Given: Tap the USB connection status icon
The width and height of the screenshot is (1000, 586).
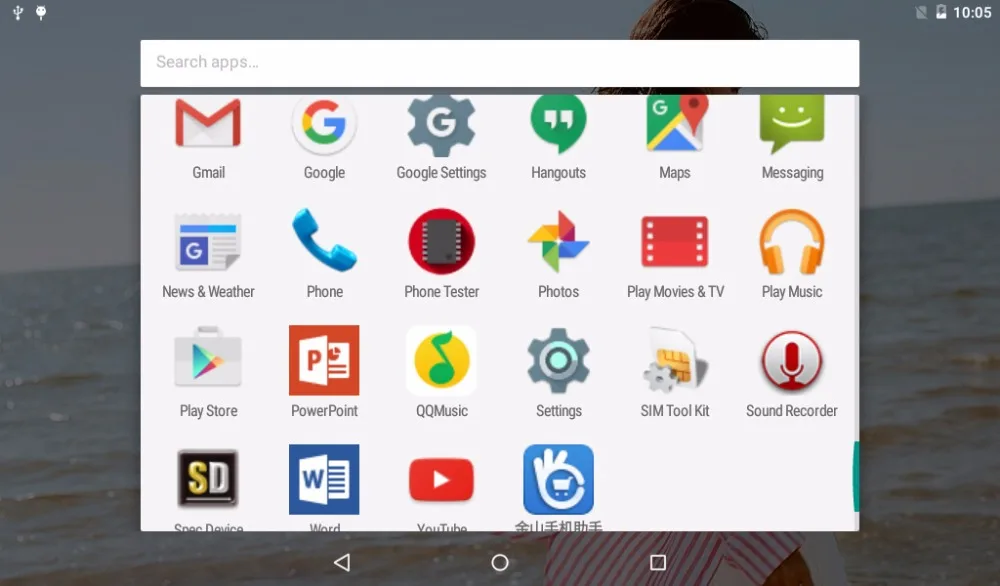Looking at the screenshot, I should tap(18, 12).
